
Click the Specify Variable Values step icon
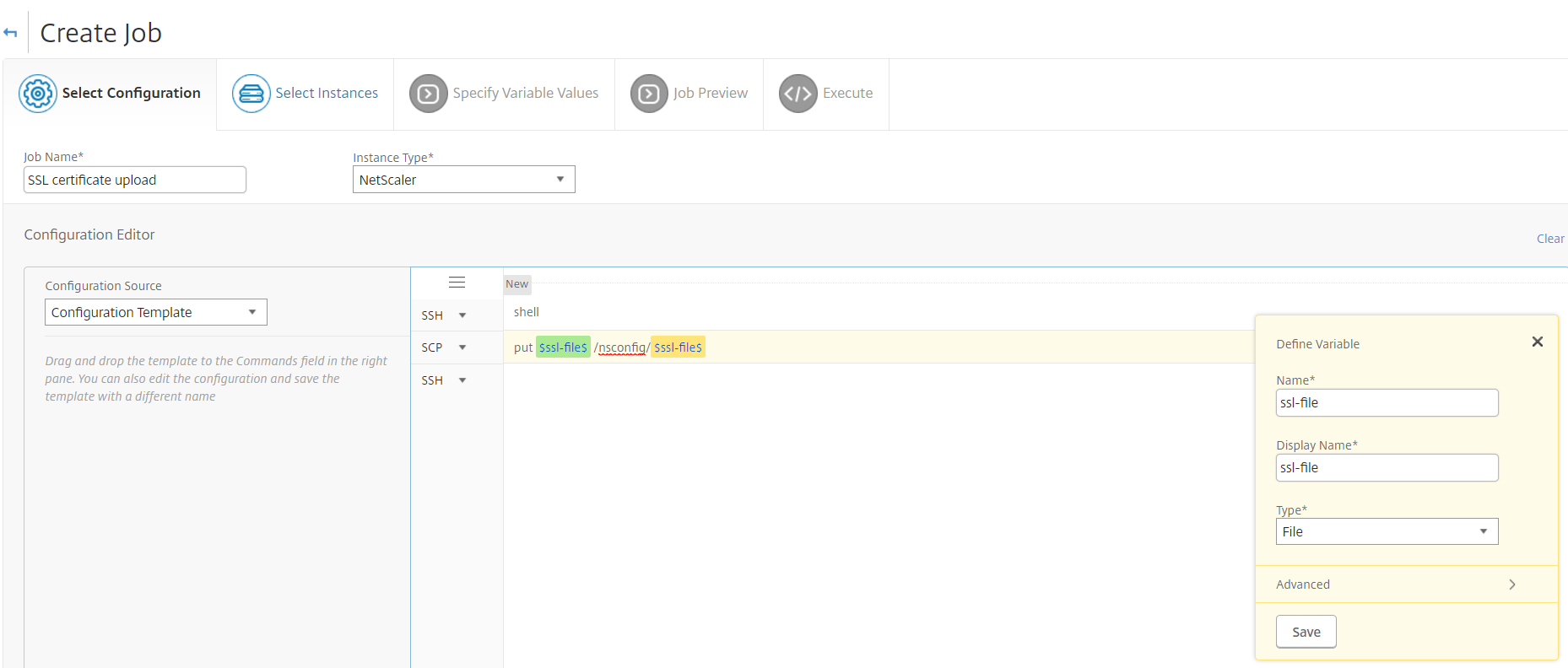pos(429,94)
